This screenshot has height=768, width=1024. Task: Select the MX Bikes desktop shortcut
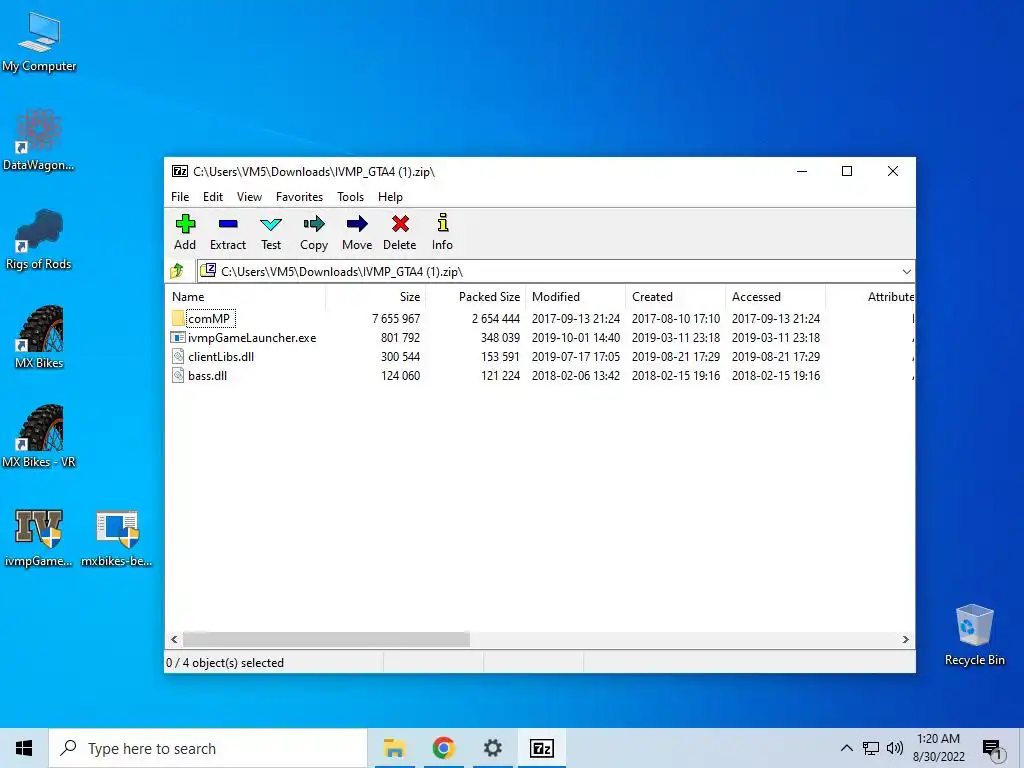(x=39, y=338)
